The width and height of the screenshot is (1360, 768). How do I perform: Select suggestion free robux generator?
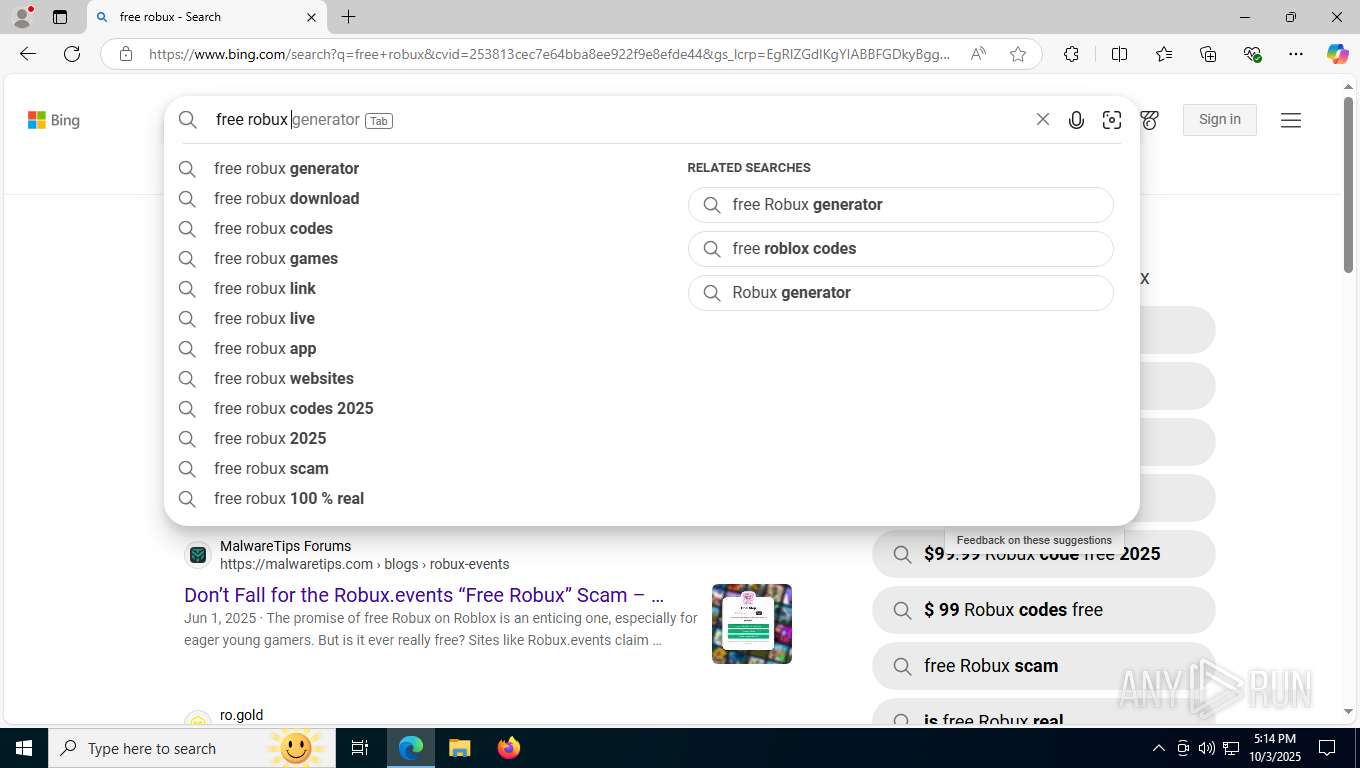pos(286,169)
